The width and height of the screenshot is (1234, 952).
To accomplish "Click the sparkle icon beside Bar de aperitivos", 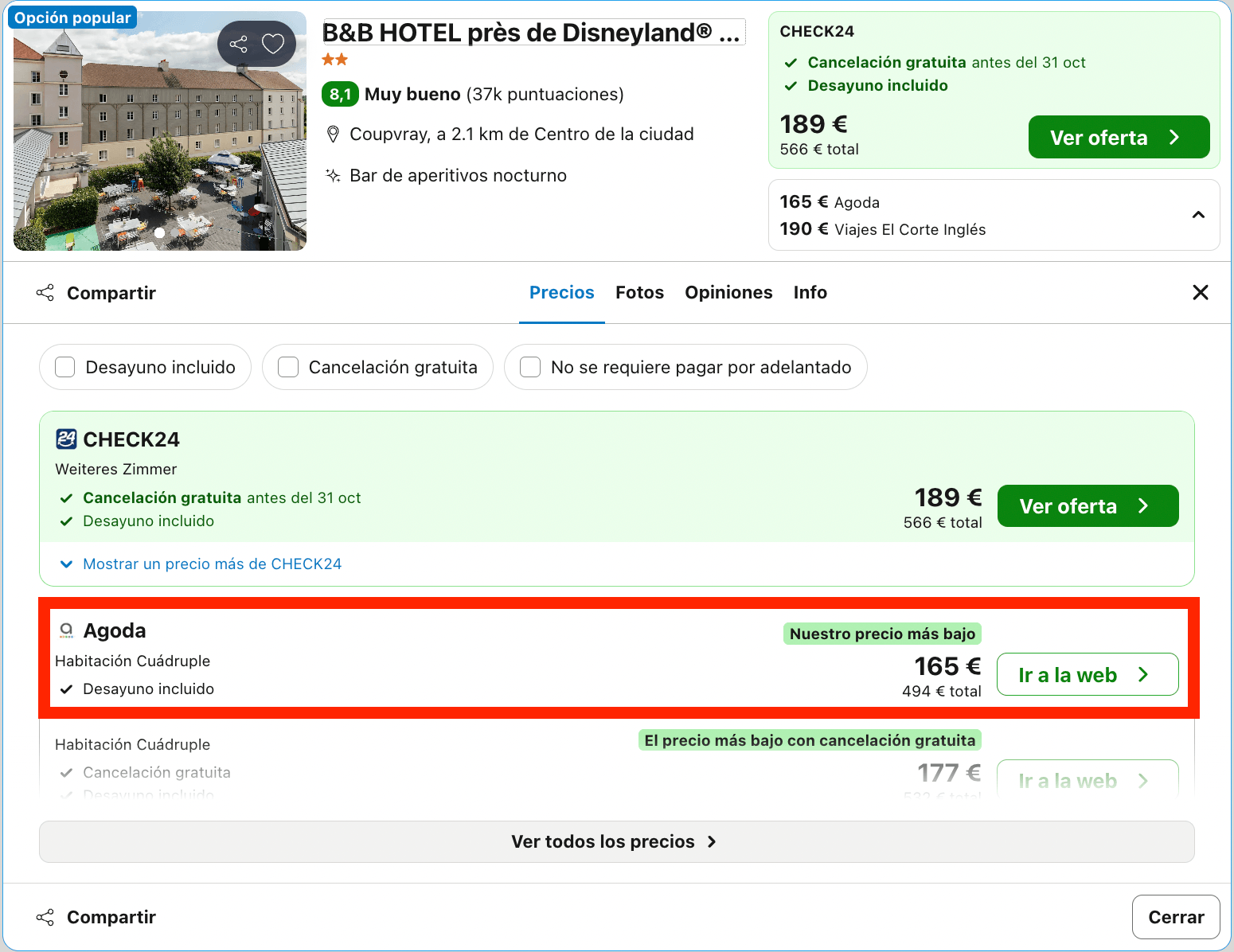I will coord(334,176).
